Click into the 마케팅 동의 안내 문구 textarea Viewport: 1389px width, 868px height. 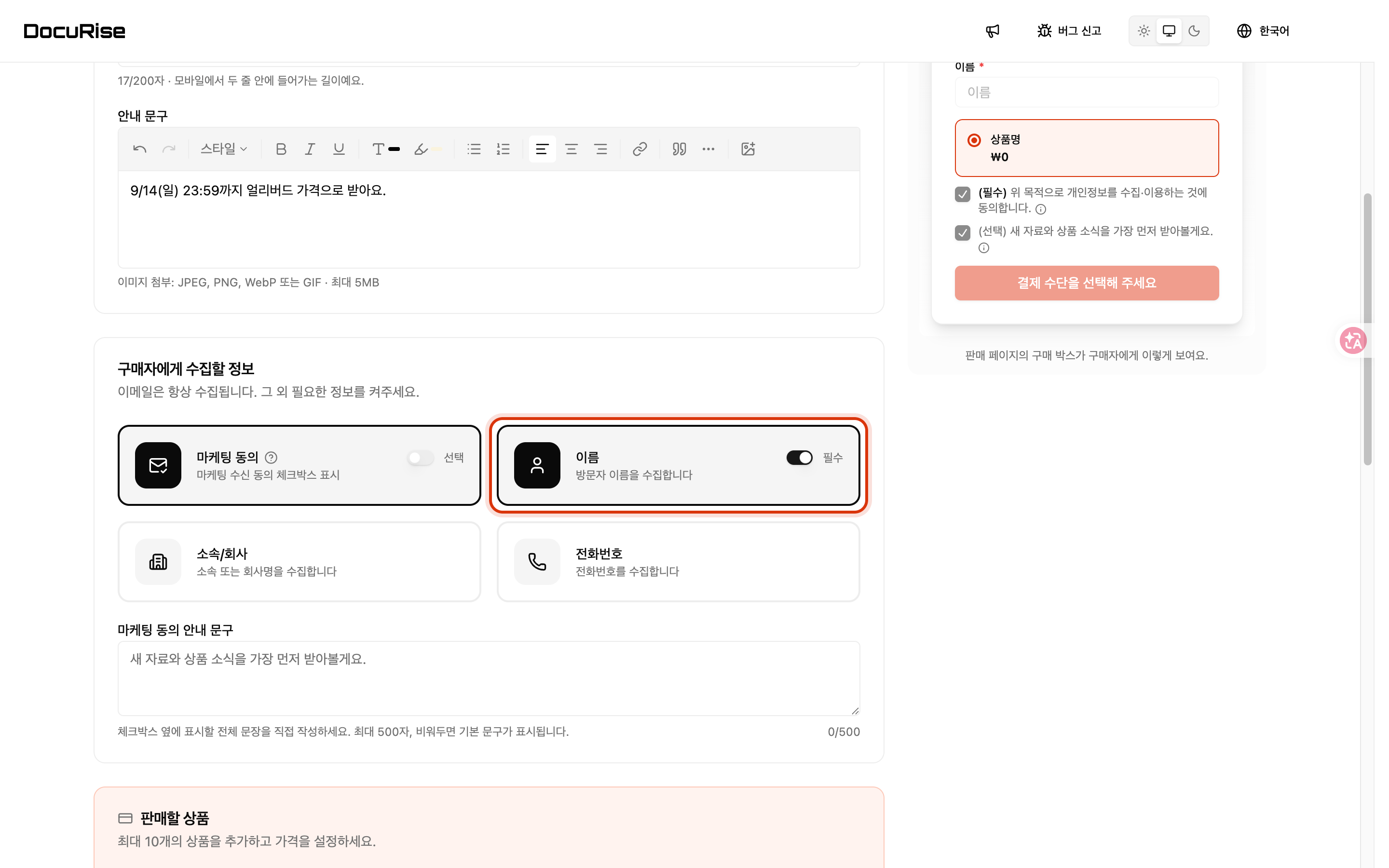click(489, 678)
